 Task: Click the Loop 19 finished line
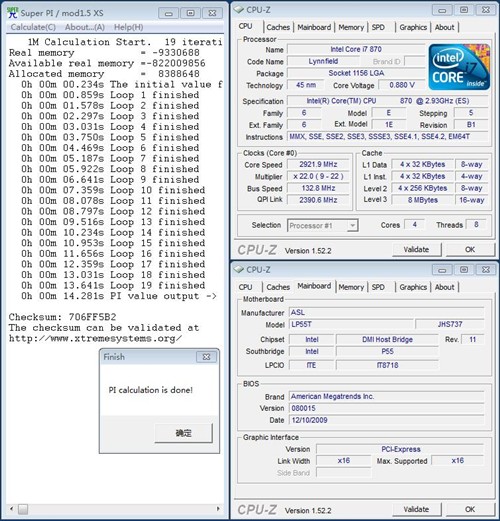[113, 285]
